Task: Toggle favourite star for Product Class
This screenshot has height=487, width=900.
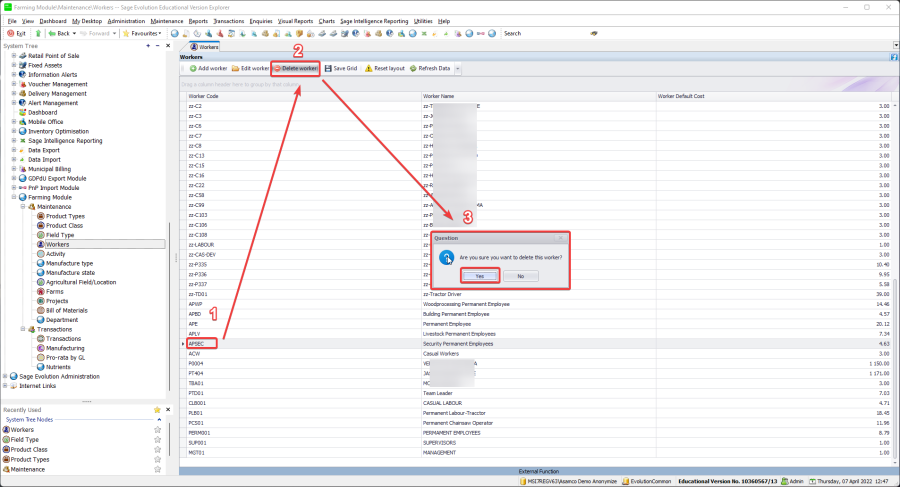Action: click(x=157, y=449)
